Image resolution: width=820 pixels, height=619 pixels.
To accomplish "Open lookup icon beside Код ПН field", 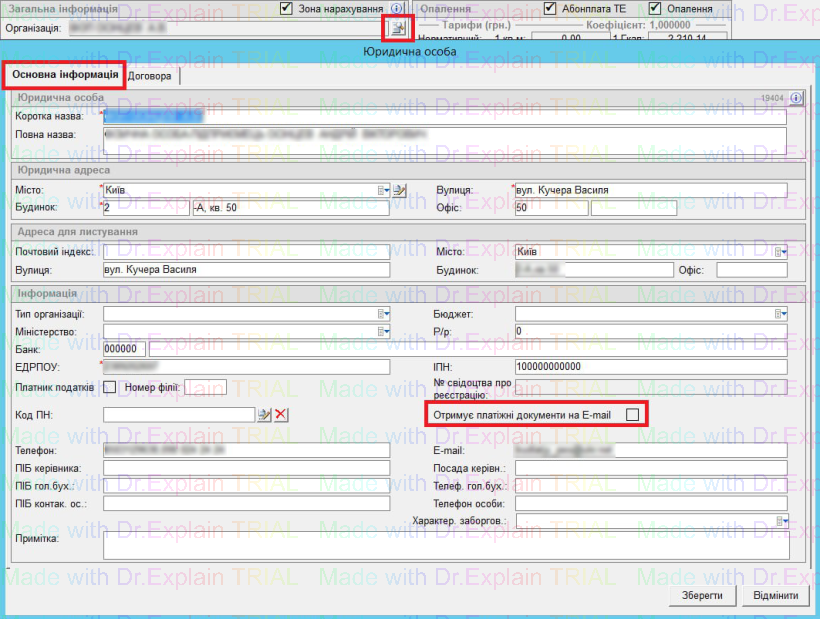I will pos(264,415).
